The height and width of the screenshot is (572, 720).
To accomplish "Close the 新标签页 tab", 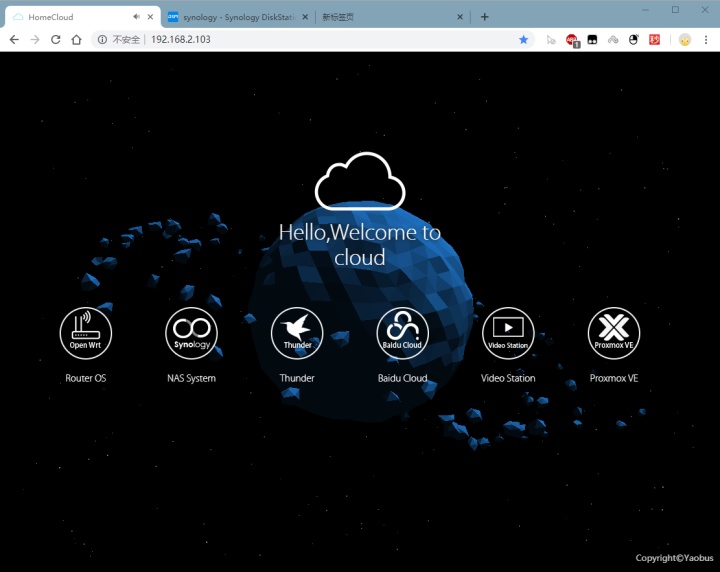I will pos(460,17).
